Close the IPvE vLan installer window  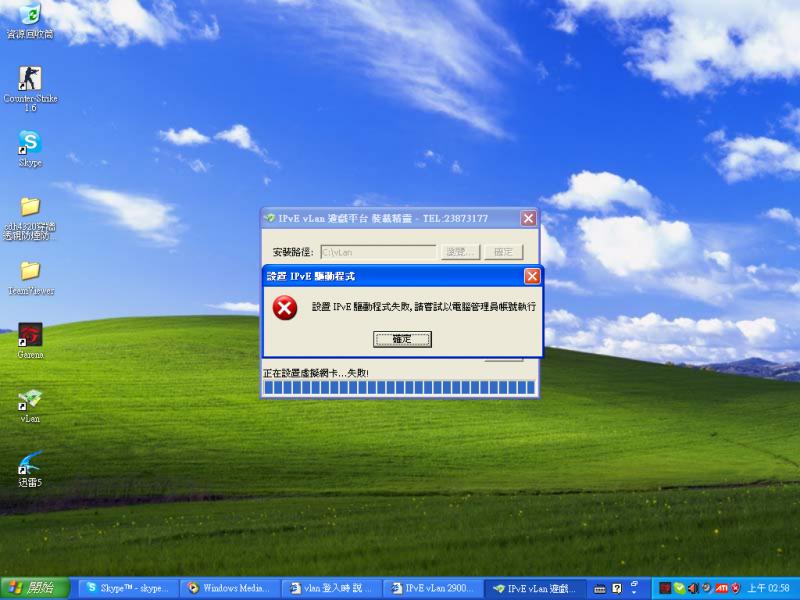click(529, 218)
